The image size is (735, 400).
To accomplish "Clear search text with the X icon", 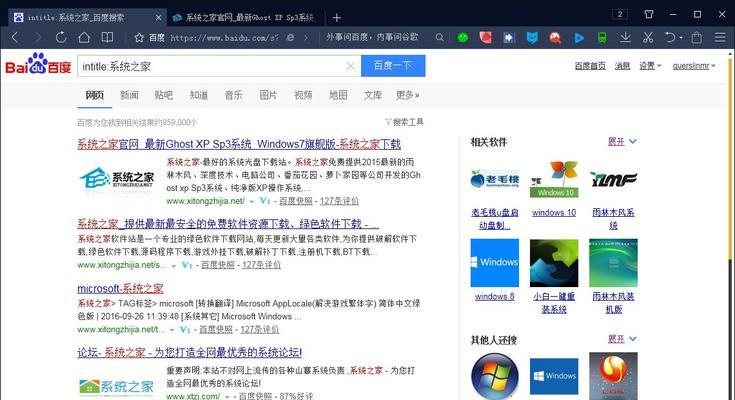I will pos(350,66).
